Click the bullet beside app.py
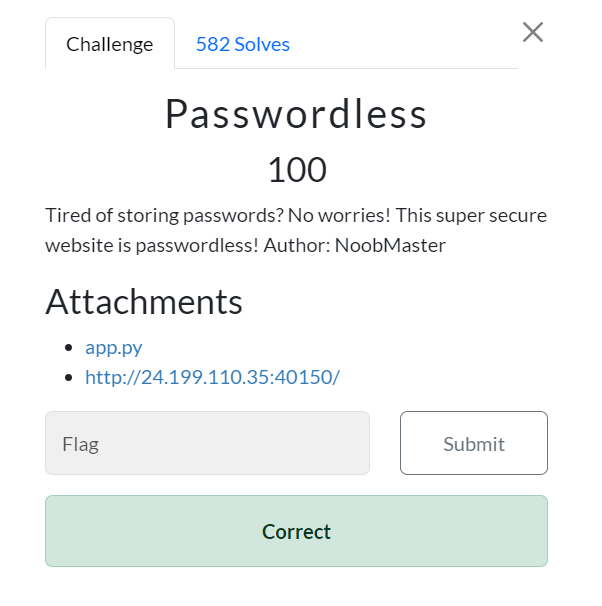This screenshot has height=606, width=602. click(68, 348)
